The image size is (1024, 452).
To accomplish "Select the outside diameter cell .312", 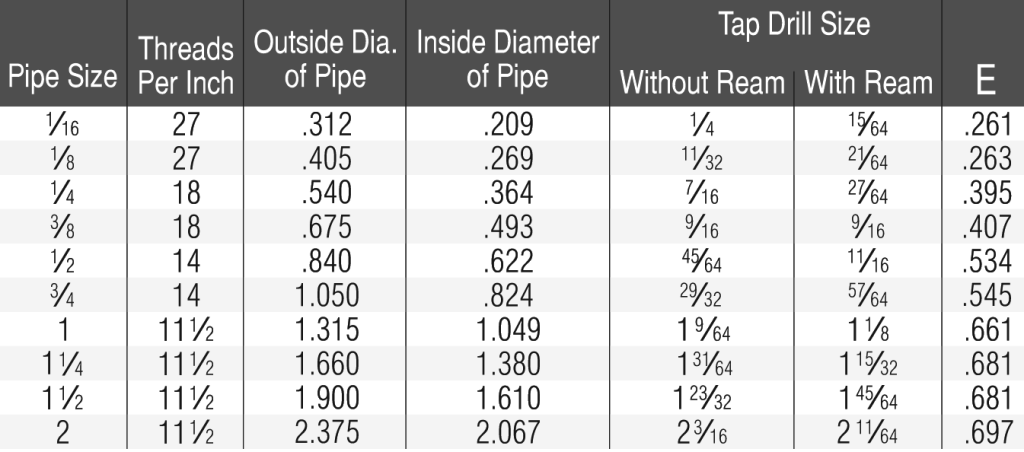I will point(324,124).
